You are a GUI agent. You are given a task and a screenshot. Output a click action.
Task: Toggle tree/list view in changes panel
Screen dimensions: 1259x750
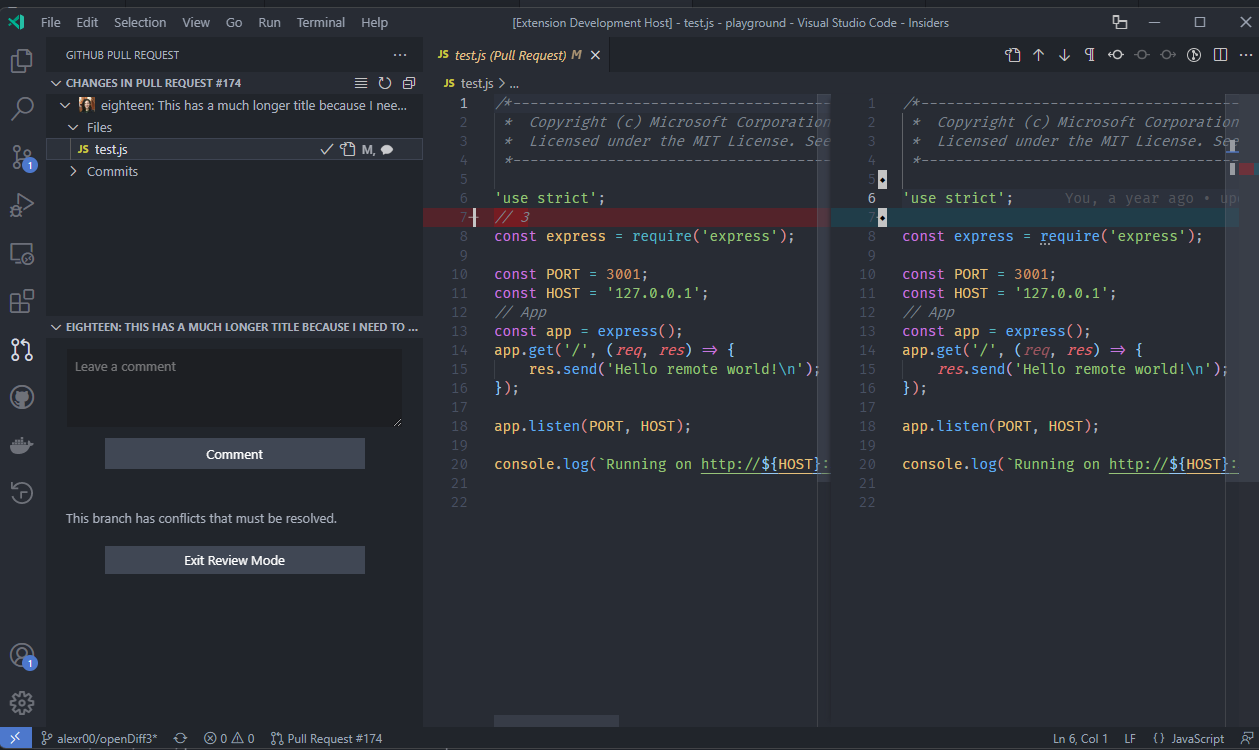click(x=361, y=83)
